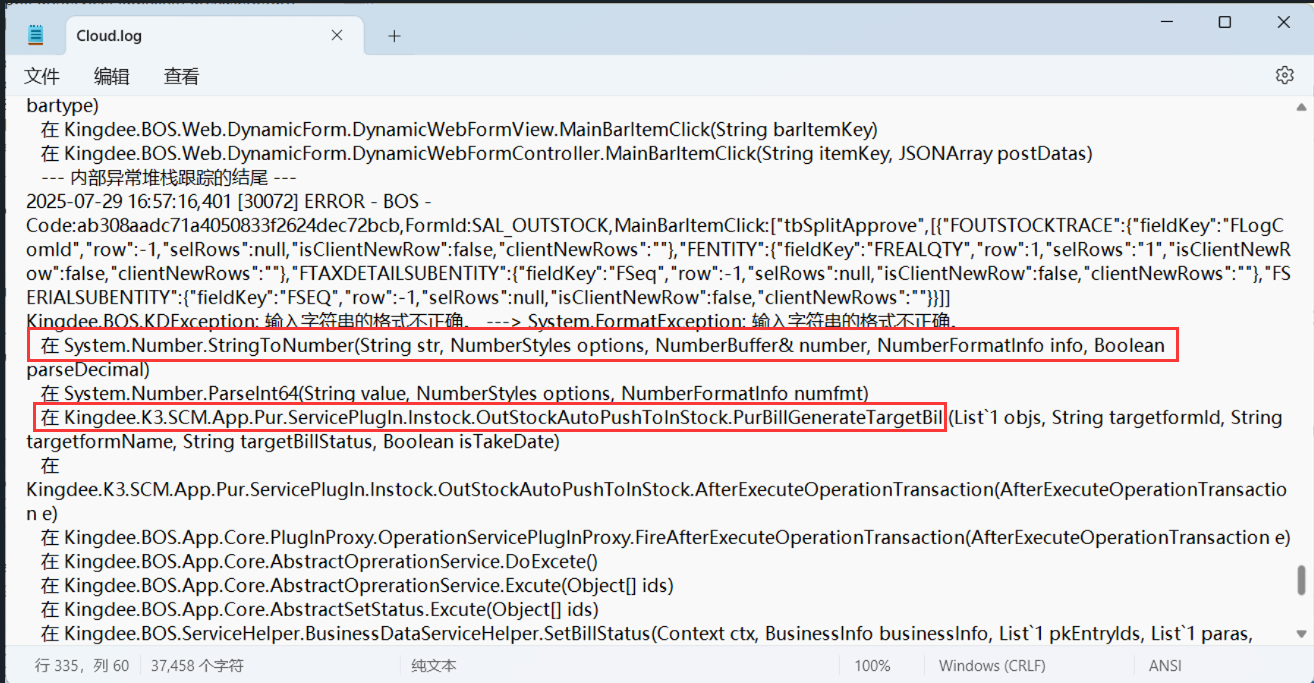Image resolution: width=1314 pixels, height=683 pixels.
Task: Click the scrollbar up arrow
Action: (x=1301, y=105)
